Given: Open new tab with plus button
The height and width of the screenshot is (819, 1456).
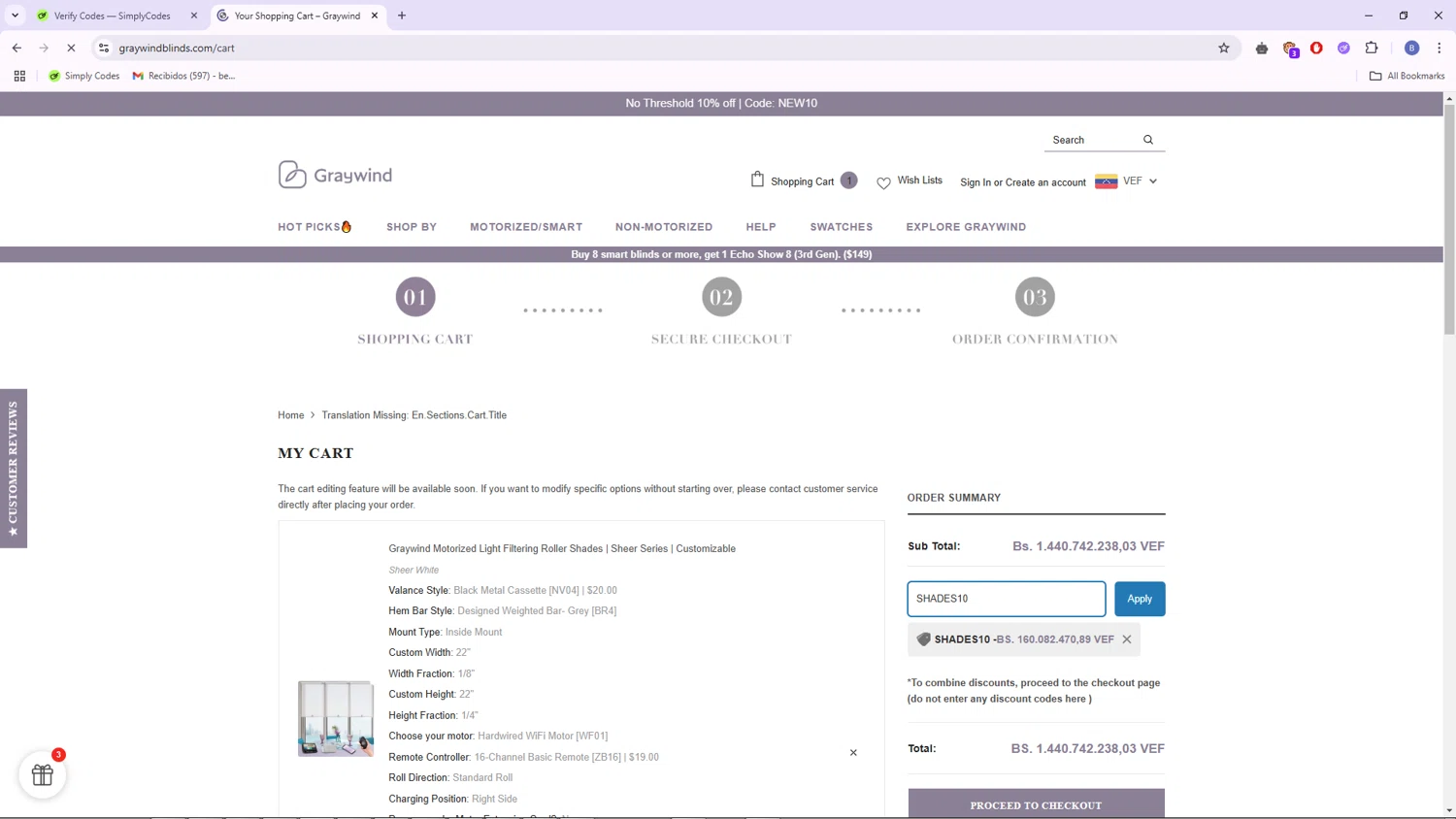Looking at the screenshot, I should click(402, 16).
